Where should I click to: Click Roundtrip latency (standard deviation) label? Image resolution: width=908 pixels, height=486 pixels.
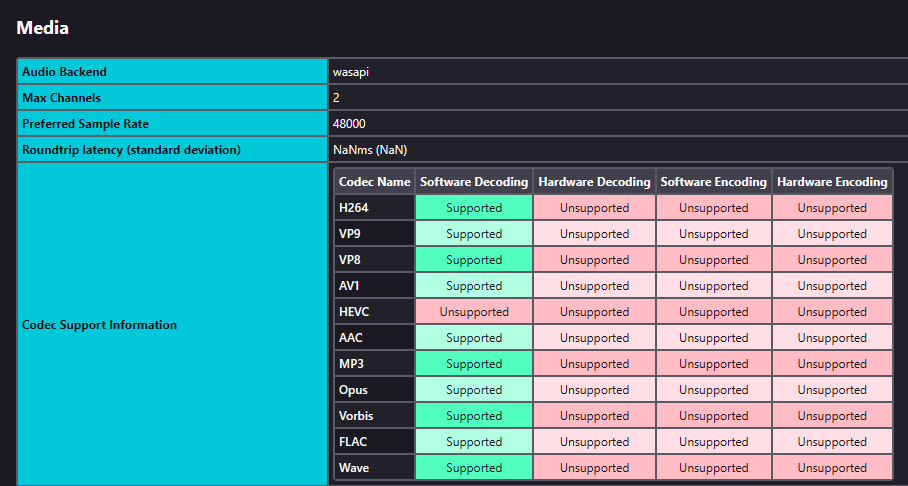131,150
